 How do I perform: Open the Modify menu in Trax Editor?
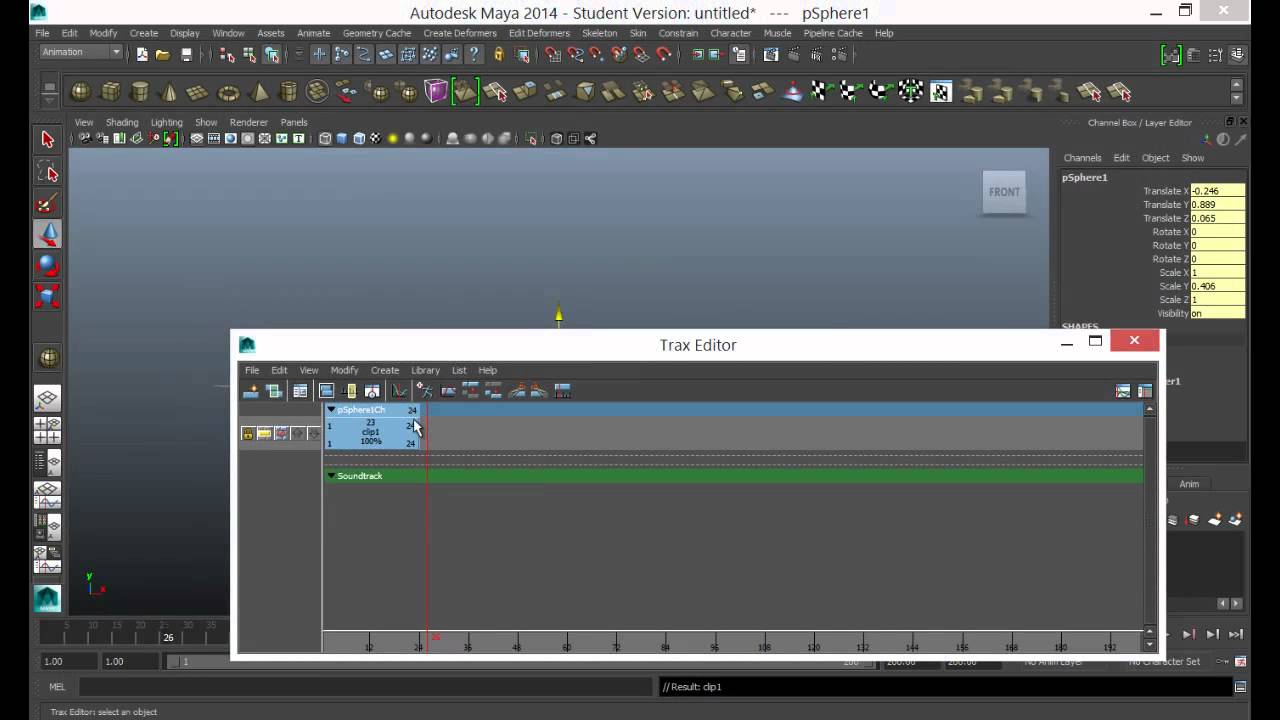point(344,370)
